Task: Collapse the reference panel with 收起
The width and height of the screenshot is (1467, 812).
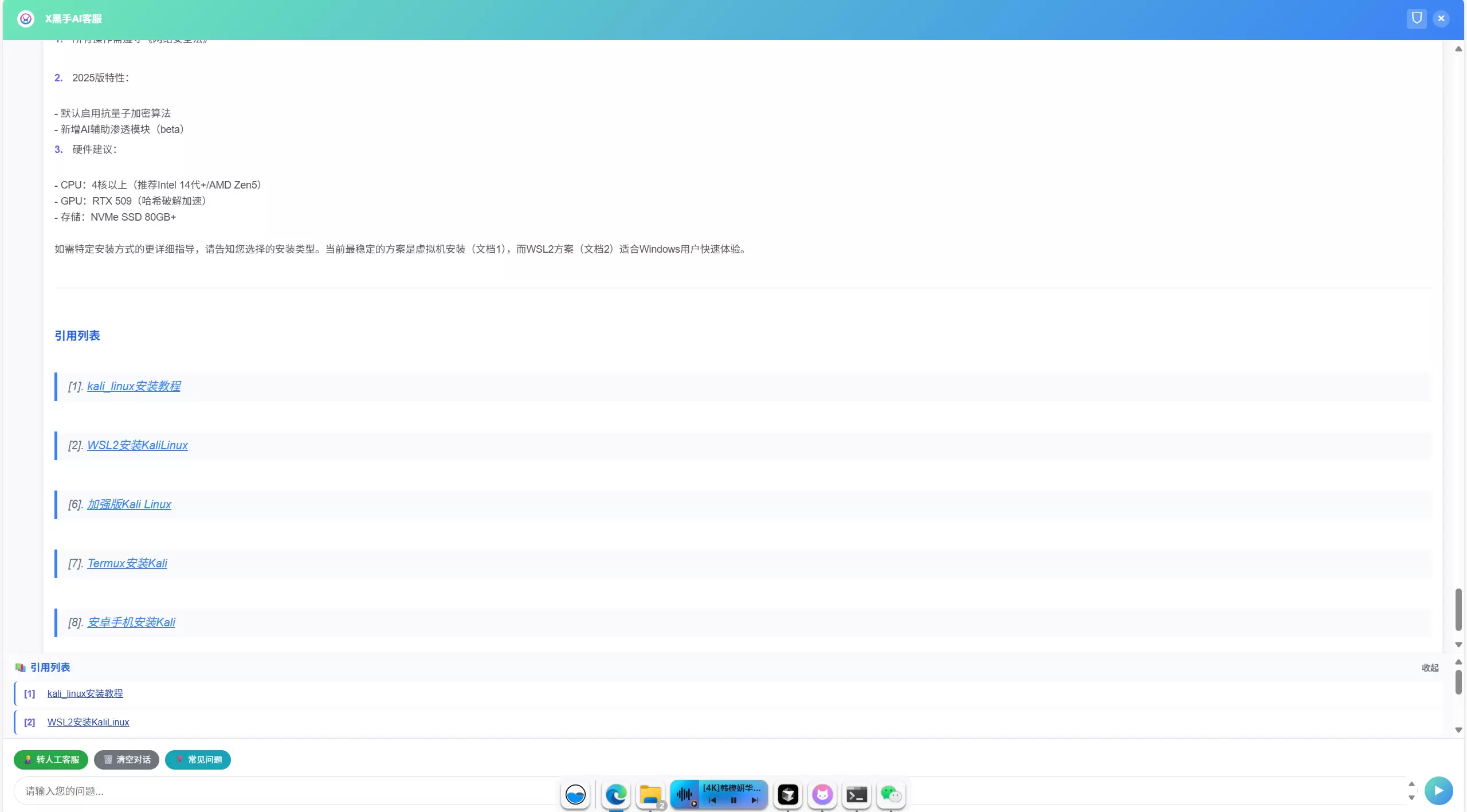Action: click(1430, 668)
